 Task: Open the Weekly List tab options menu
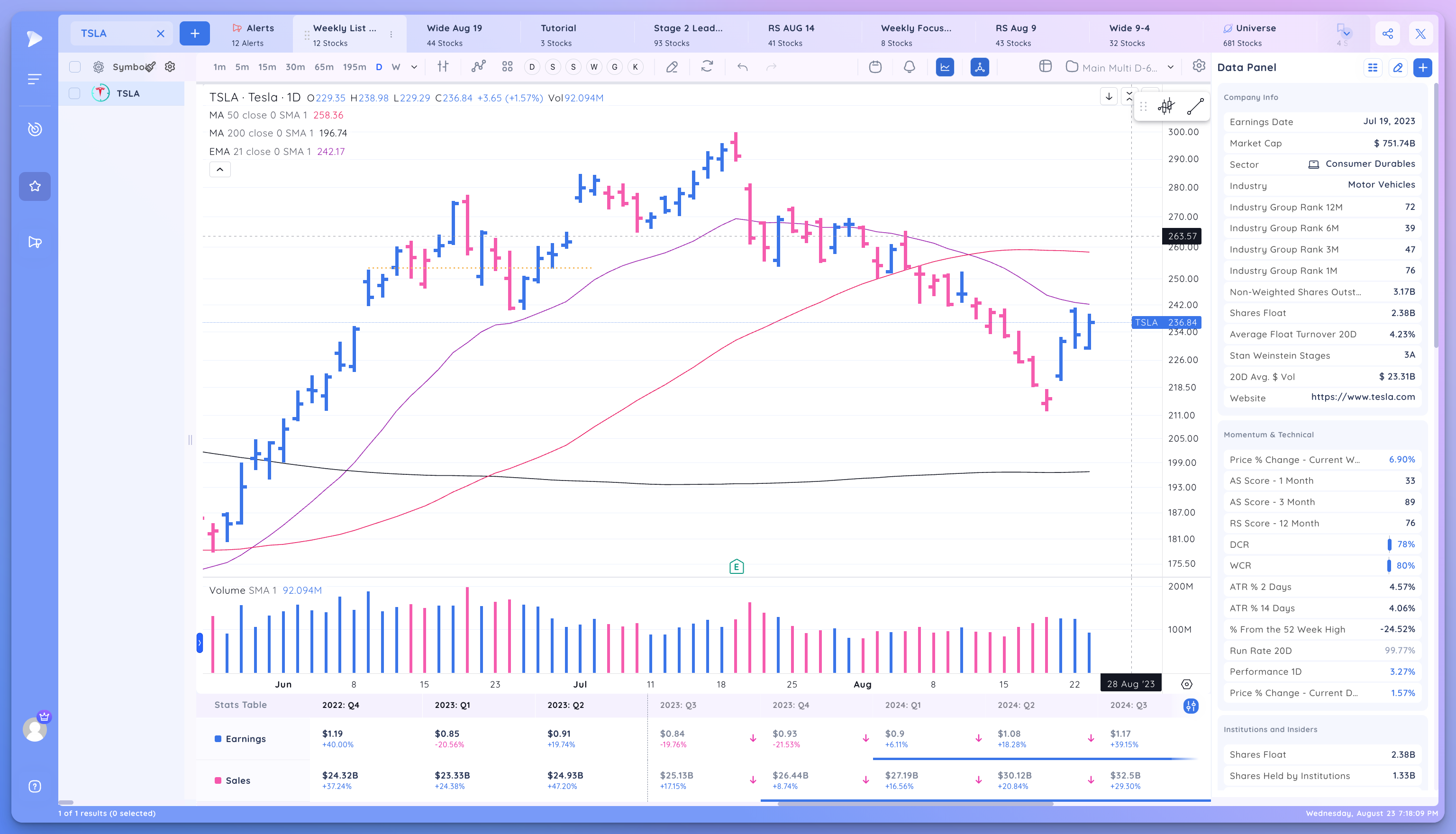[x=391, y=35]
